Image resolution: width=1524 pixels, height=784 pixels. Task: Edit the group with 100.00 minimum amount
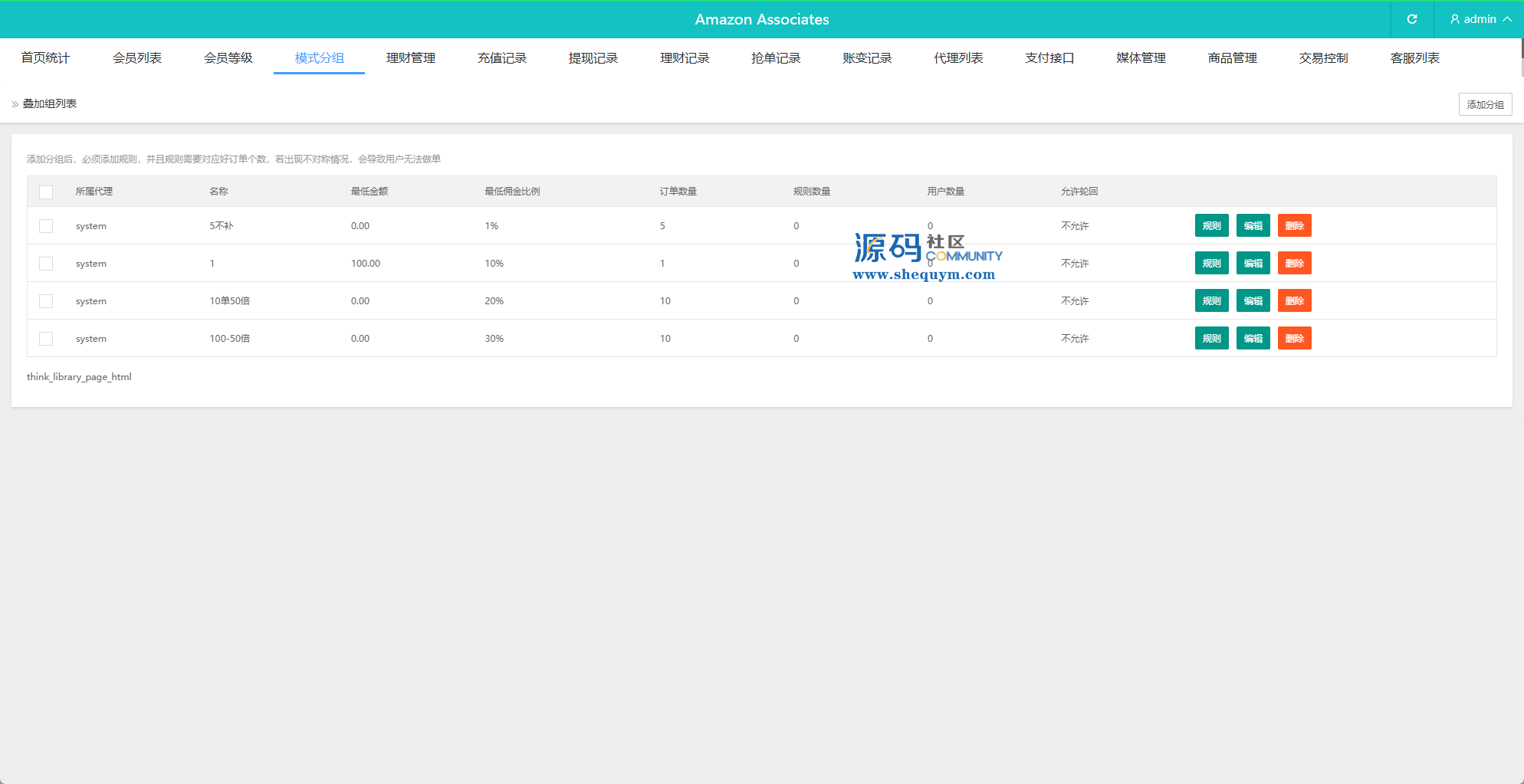[x=1253, y=264]
